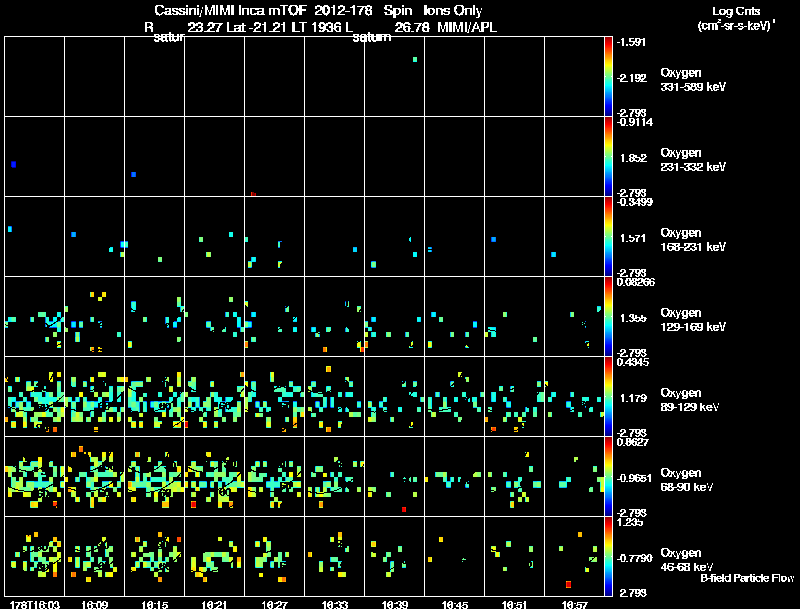This screenshot has width=800, height=609.
Task: Click the 'Oxygen 331-589 keV' row label
Action: [693, 80]
